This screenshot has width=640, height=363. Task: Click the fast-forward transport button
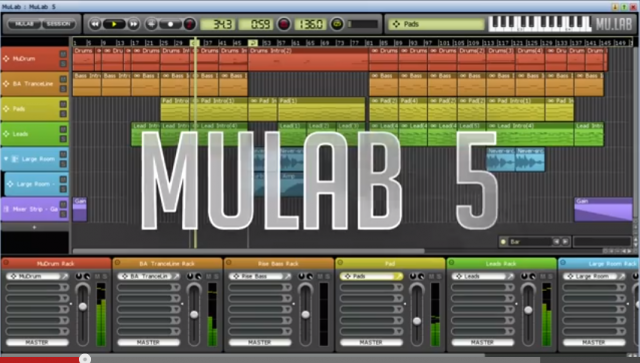coord(133,24)
